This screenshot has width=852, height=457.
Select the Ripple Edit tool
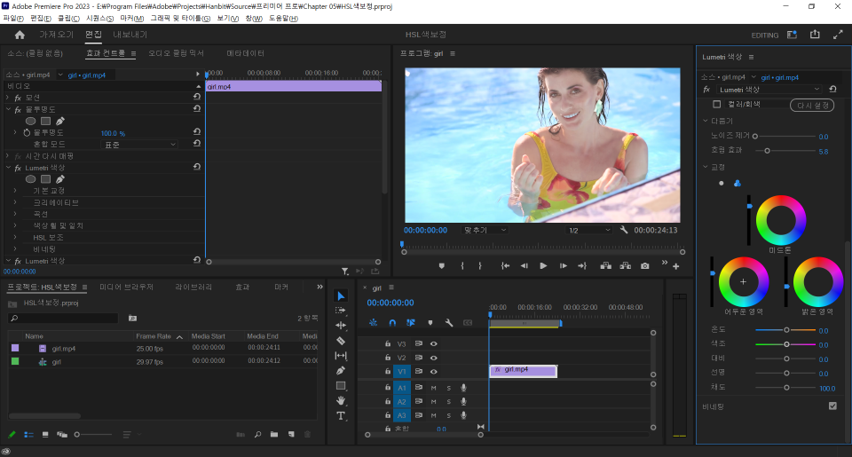341,325
